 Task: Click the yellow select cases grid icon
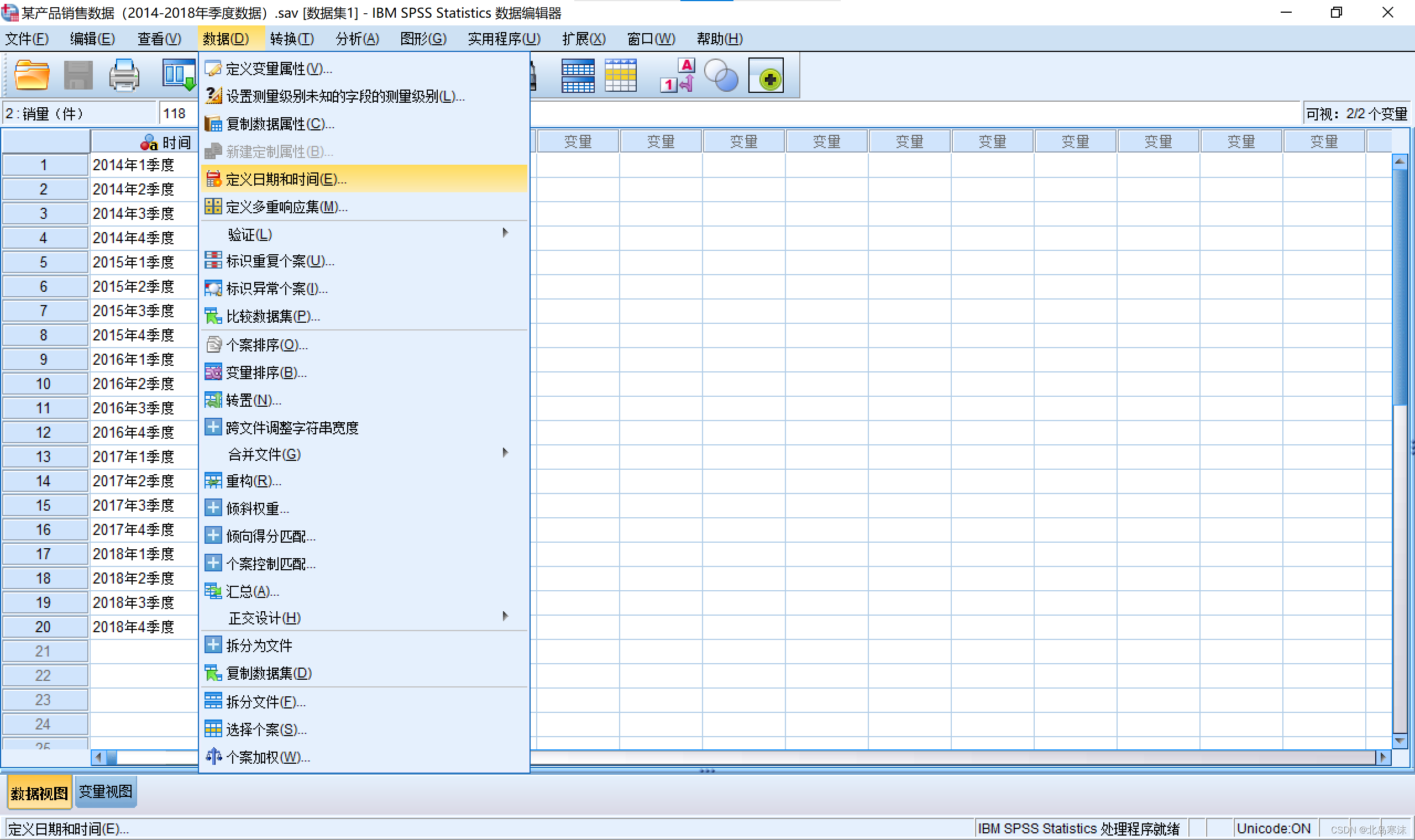pos(621,75)
